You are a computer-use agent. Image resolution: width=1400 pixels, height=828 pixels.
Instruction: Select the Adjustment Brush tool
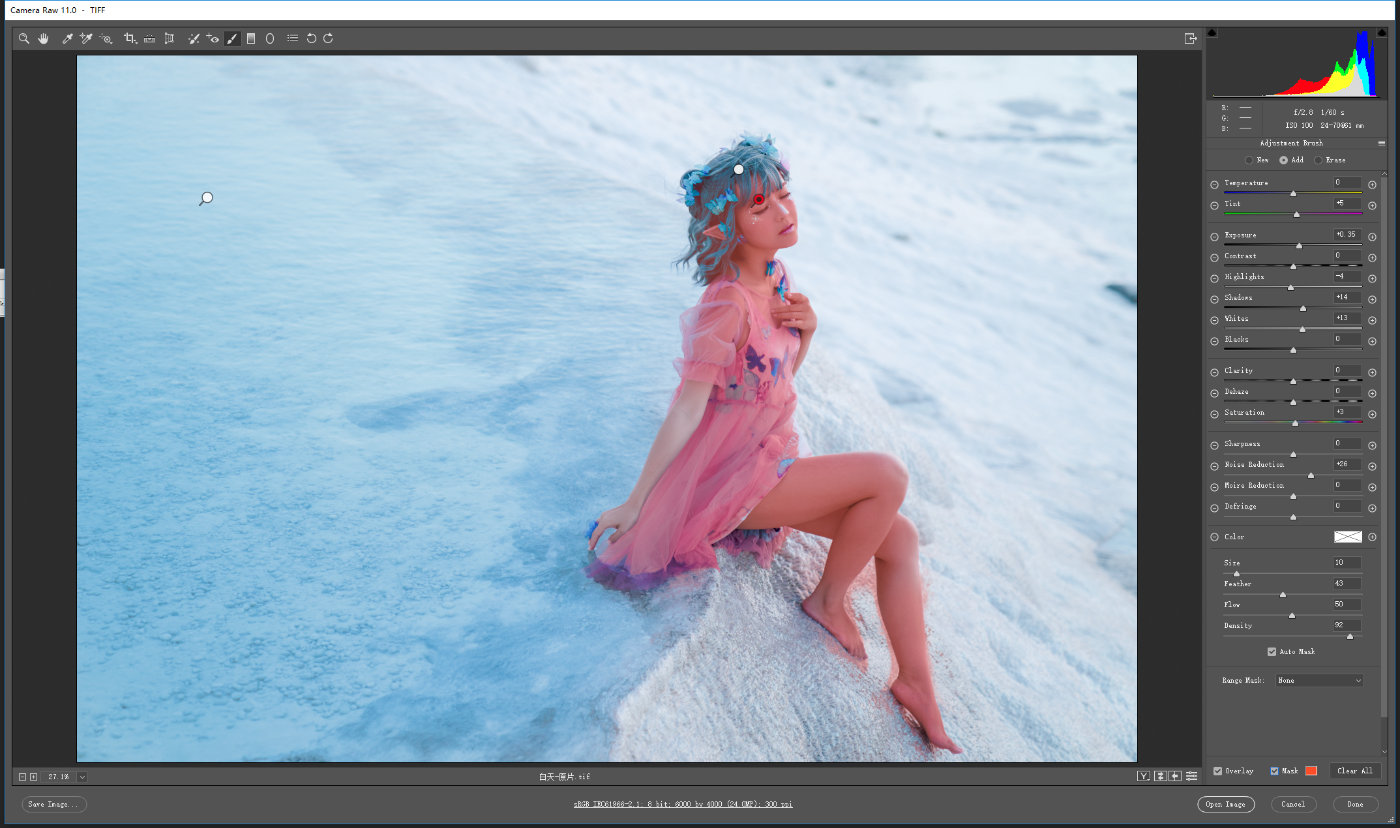232,39
